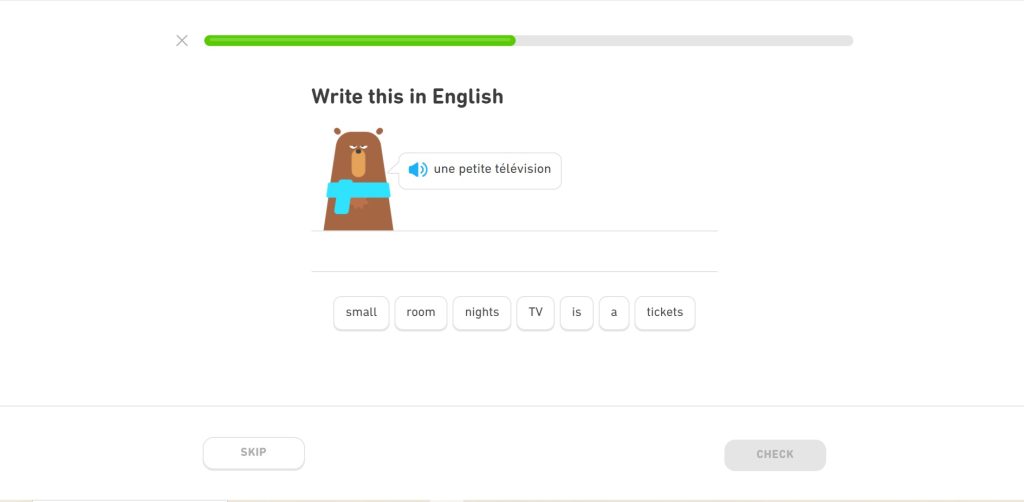The width and height of the screenshot is (1024, 502).
Task: Pick the 'tickets' word tile
Action: pos(665,312)
